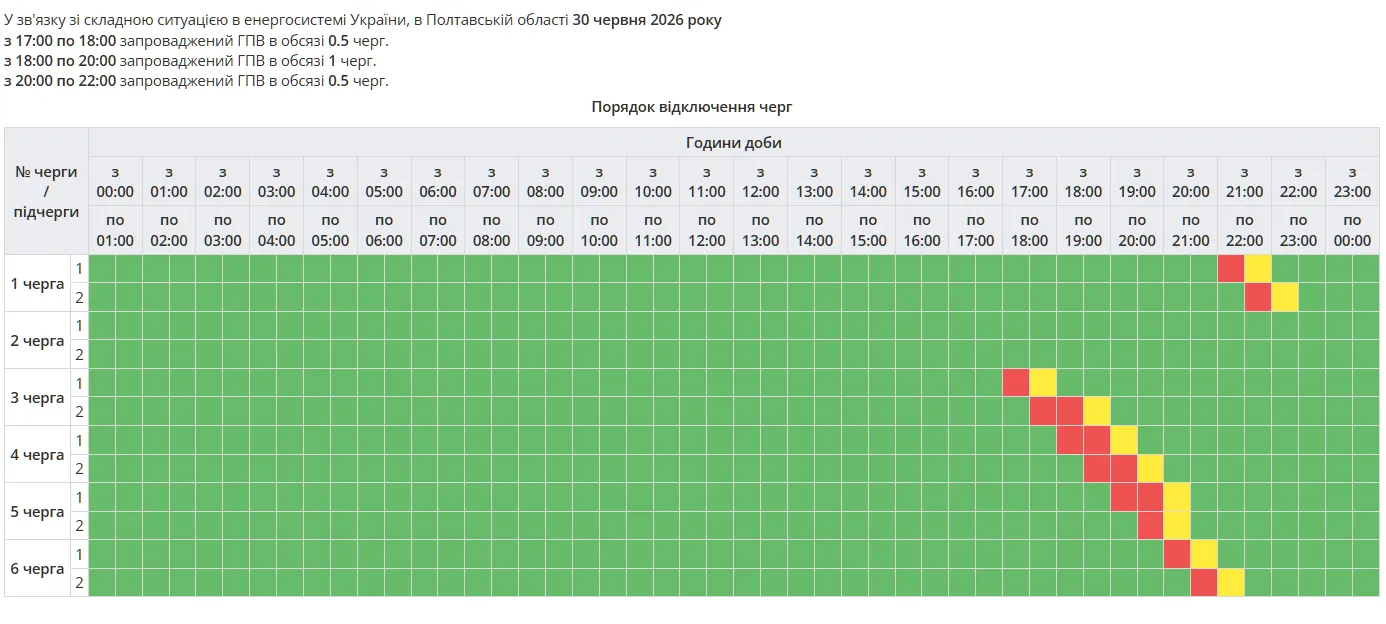The height and width of the screenshot is (624, 1386).
Task: Click subqueue number 2 of 6 черга
Action: coord(80,582)
